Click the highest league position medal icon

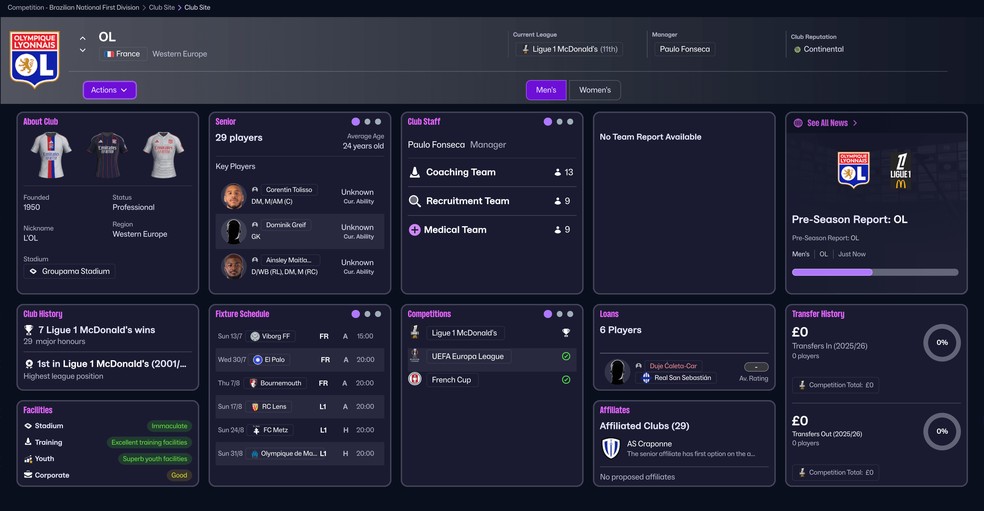pos(28,364)
